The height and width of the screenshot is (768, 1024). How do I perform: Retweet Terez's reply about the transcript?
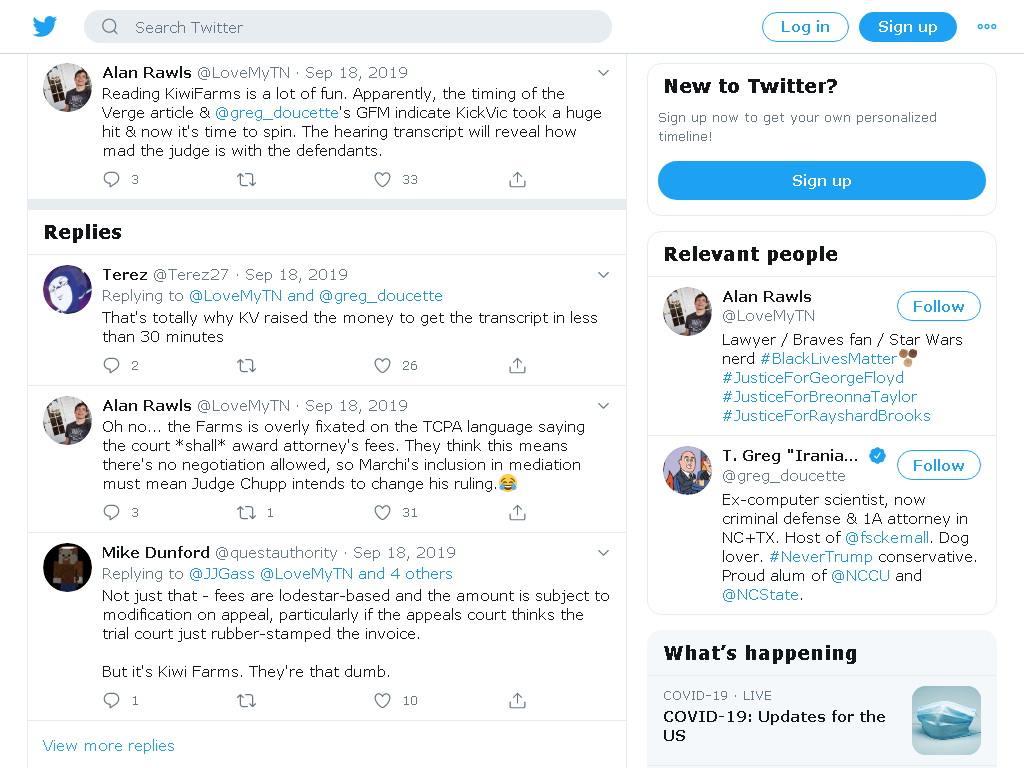[x=246, y=366]
